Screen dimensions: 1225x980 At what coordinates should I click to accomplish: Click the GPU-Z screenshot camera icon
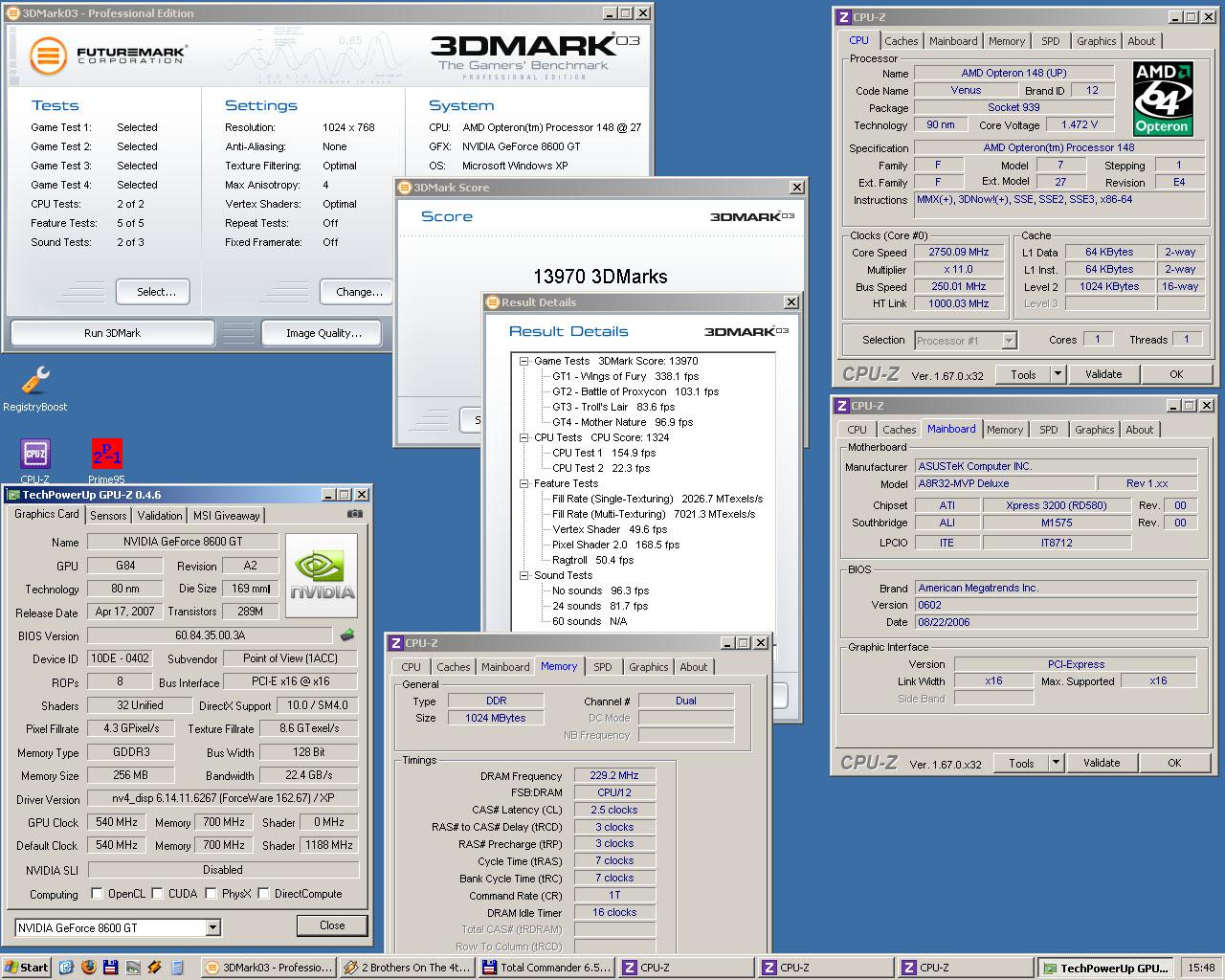355,513
